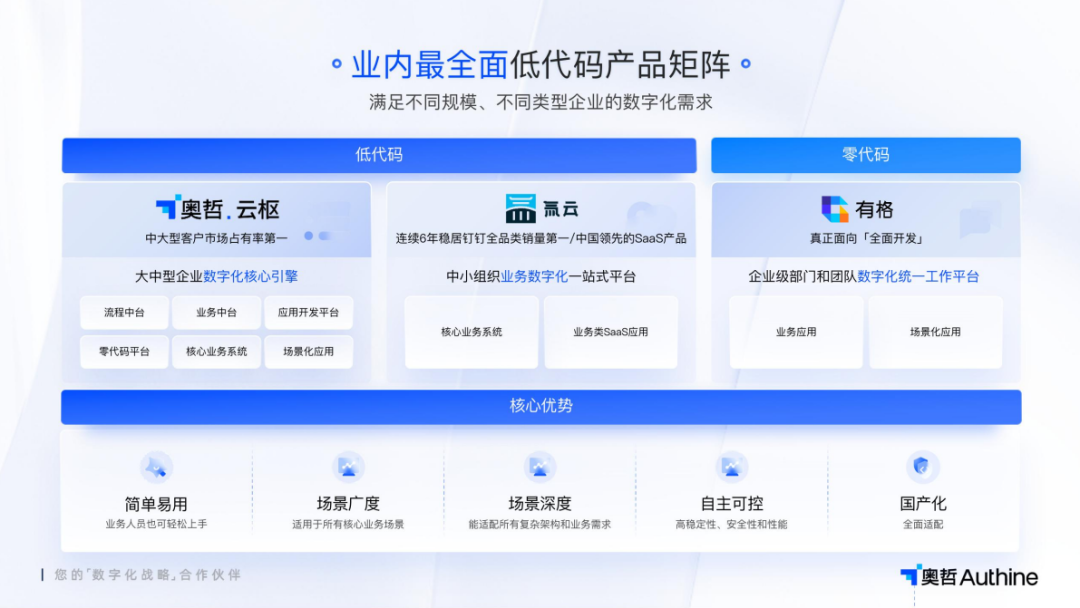Click 核心业务系统 tile under 云枢

[216, 352]
